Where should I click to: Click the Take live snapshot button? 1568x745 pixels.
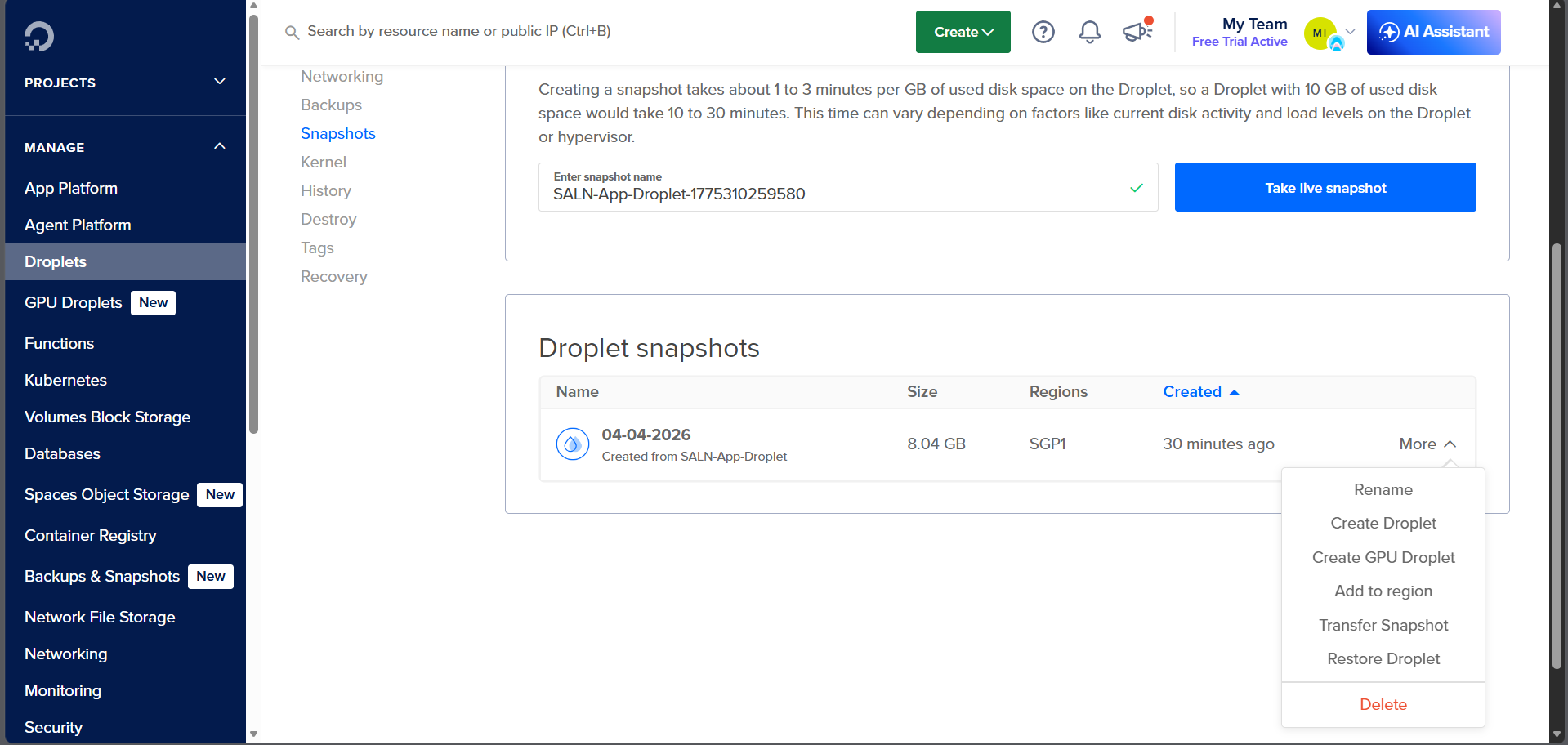(1325, 188)
